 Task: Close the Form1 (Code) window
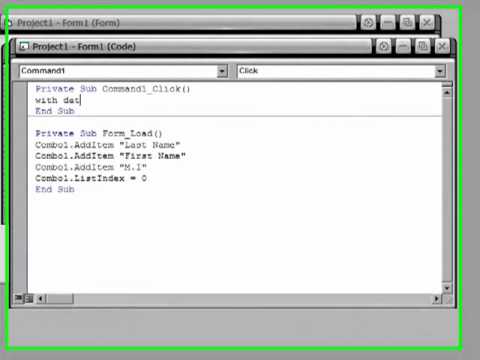click(442, 46)
